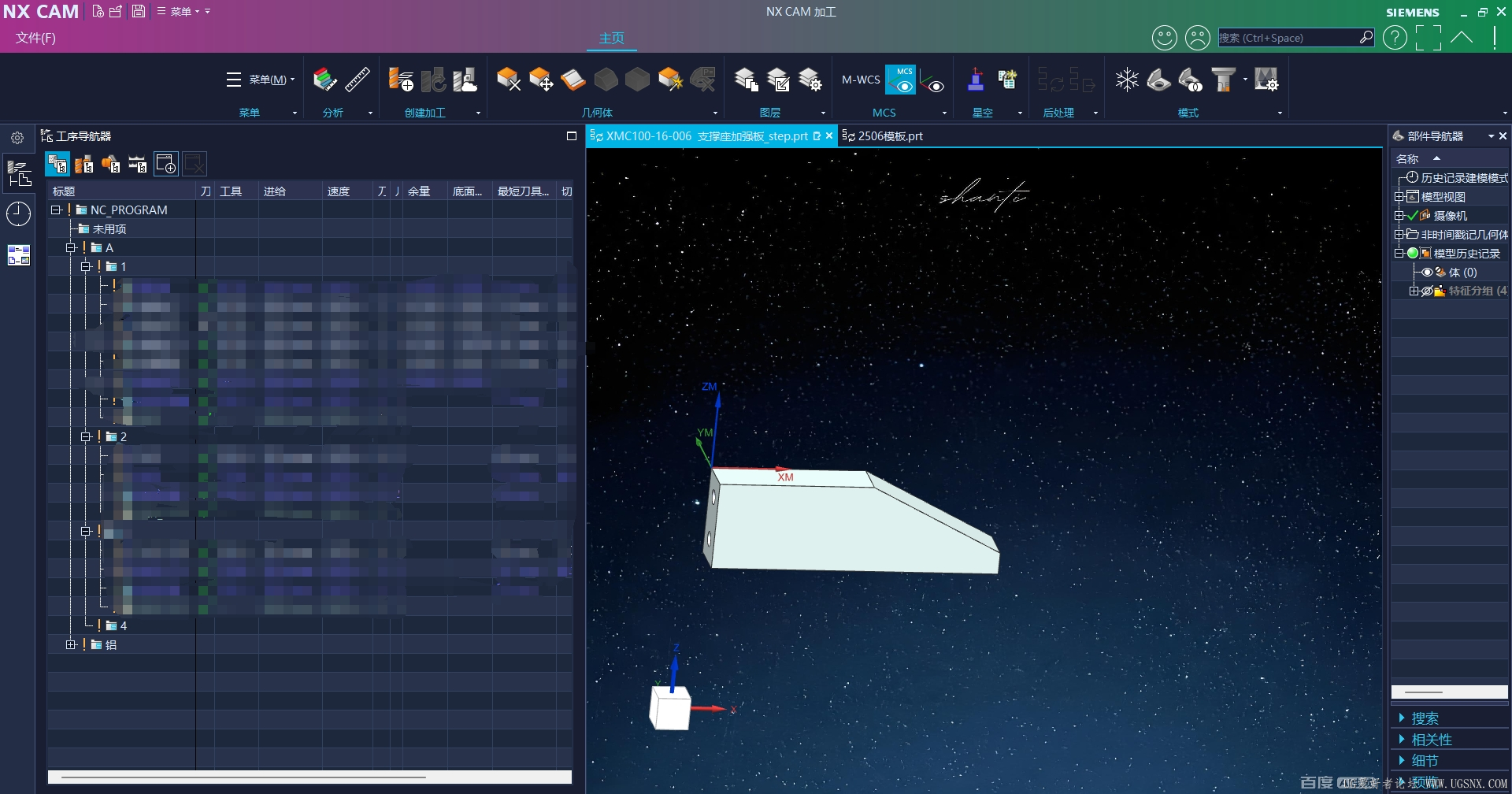Collapse folder A in operation navigator
This screenshot has width=1512, height=794.
[71, 248]
